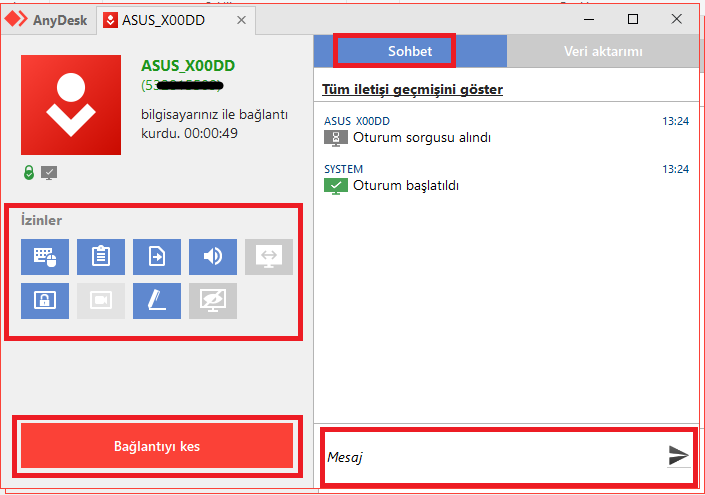Viewport: 705px width, 495px height.
Task: Click the SYSTEM sender label
Action: pyautogui.click(x=344, y=169)
